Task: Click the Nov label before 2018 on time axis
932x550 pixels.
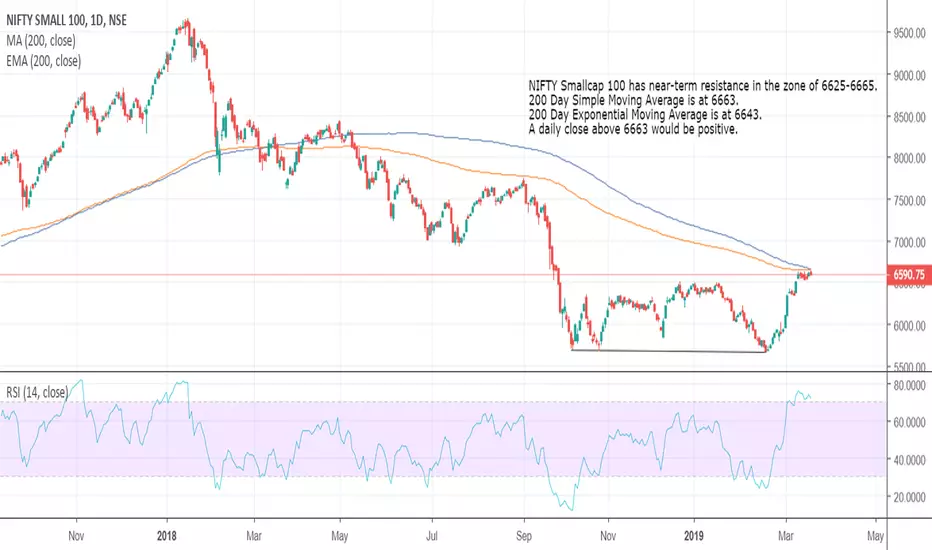Action: [76, 536]
